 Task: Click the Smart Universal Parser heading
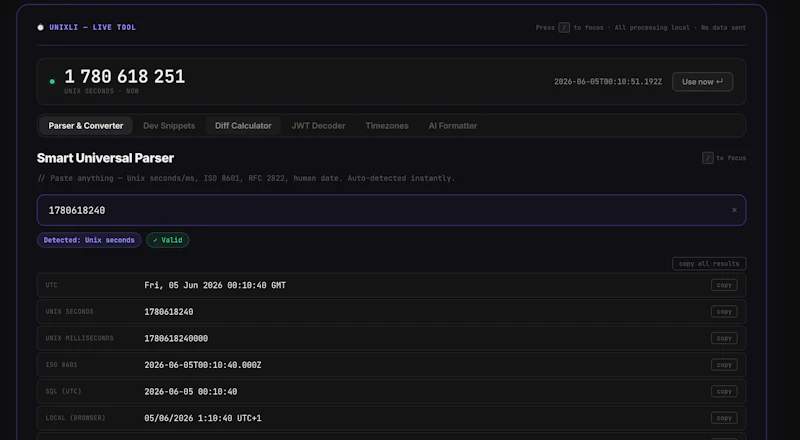click(105, 158)
